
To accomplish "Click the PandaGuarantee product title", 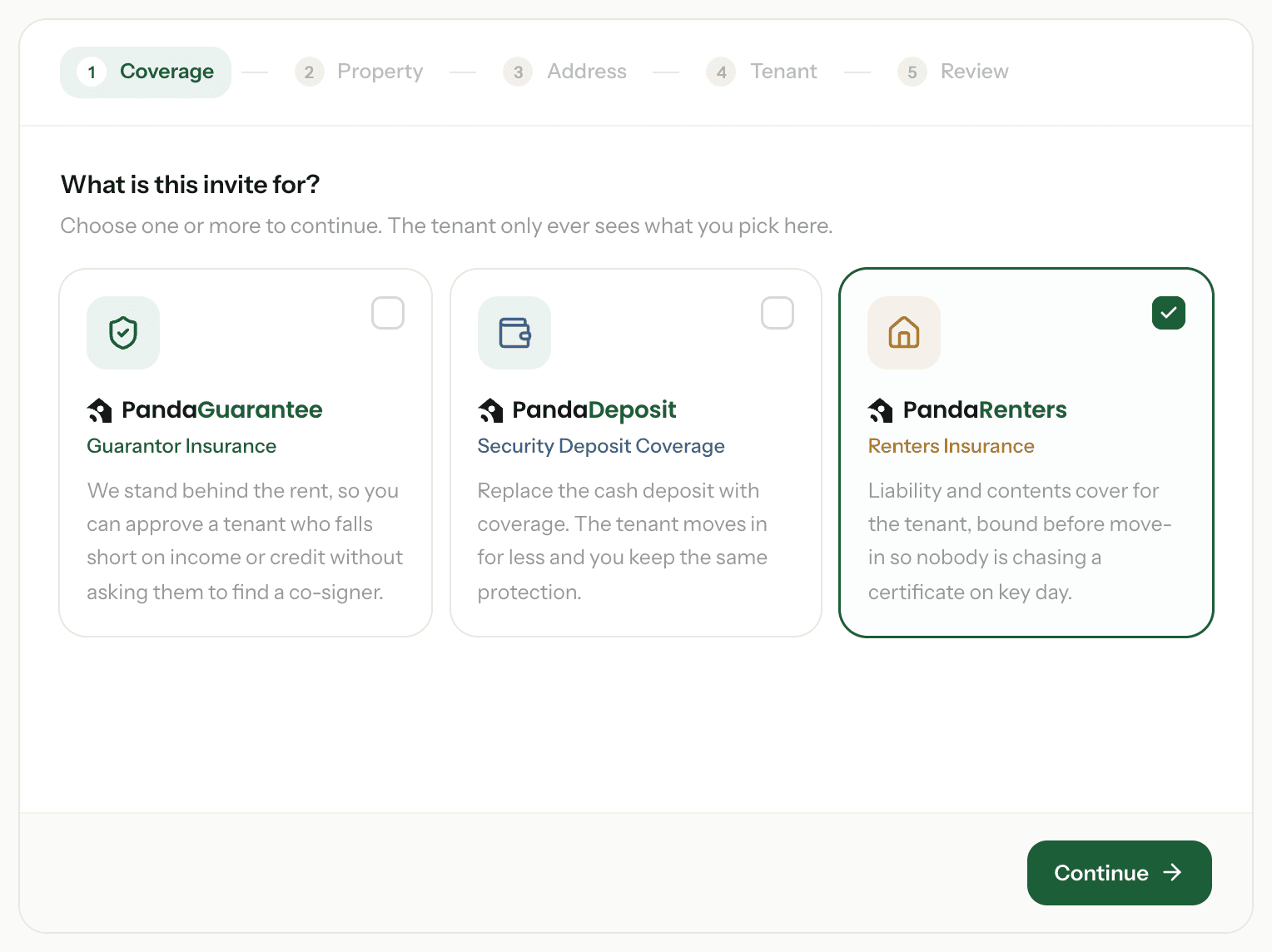I will (222, 410).
